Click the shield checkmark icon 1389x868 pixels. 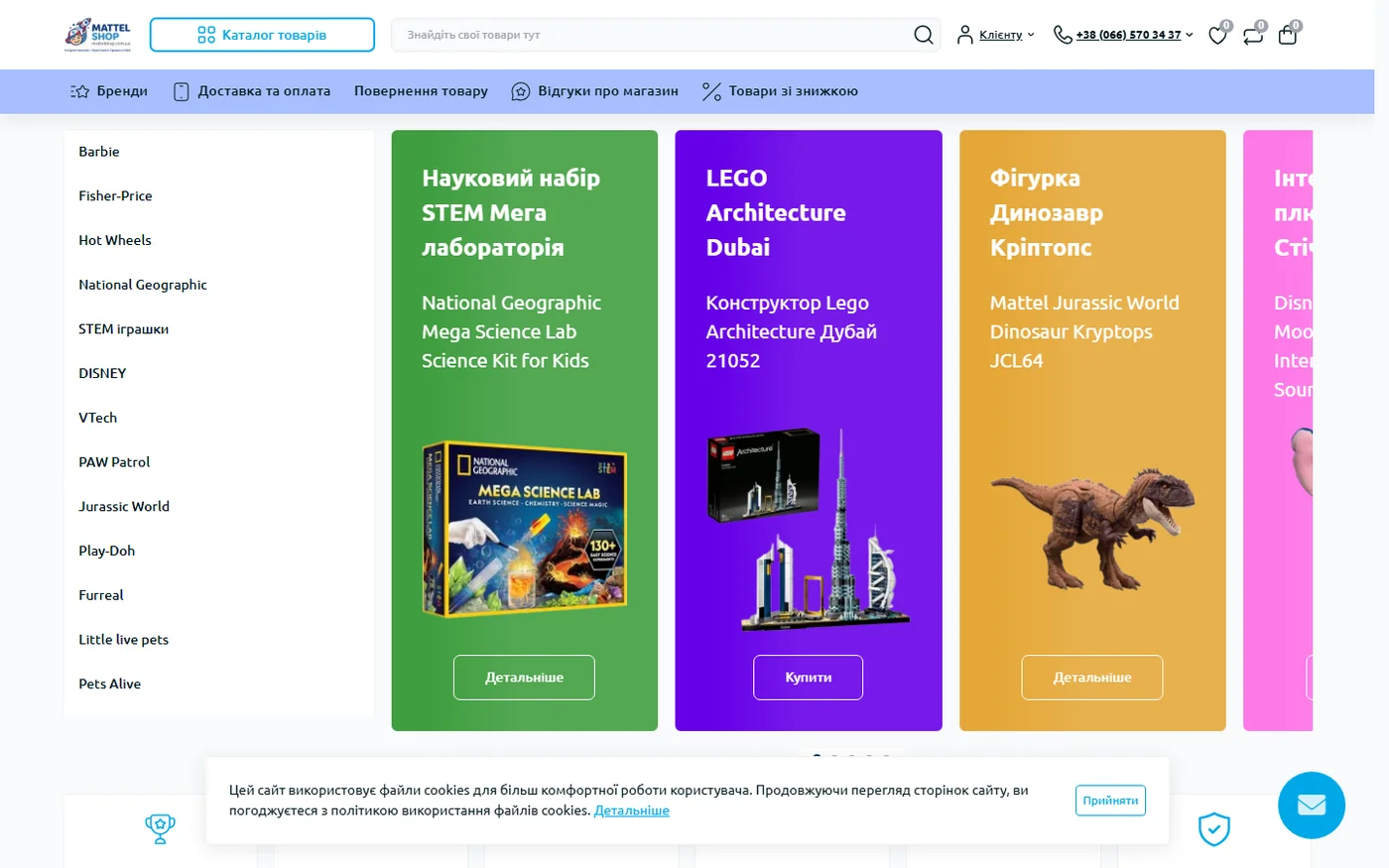(1214, 828)
